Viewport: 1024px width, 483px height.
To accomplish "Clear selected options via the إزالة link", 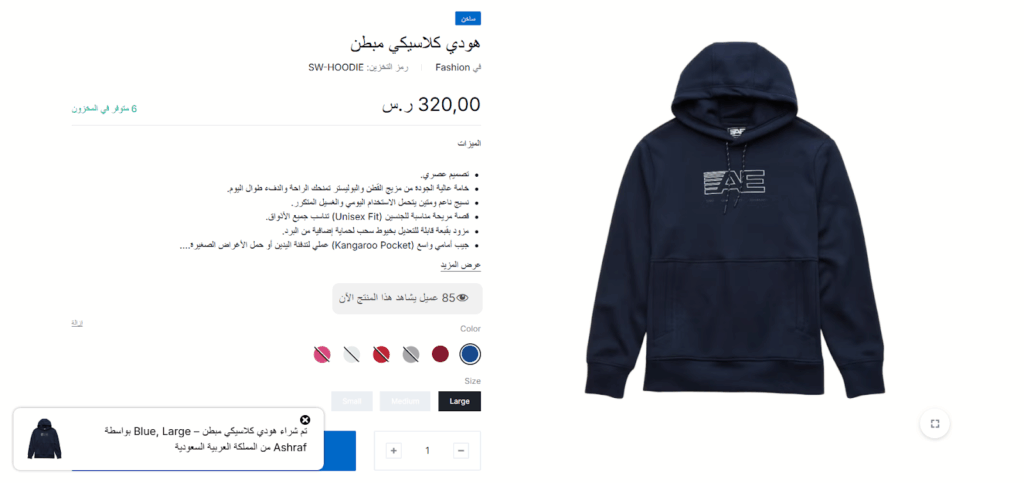I will tap(77, 323).
